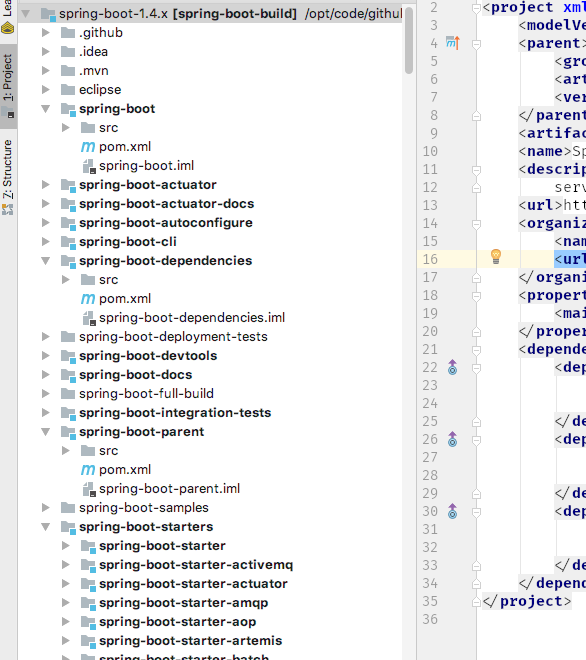
Task: Fold the parent tag on line 4
Action: tap(477, 43)
